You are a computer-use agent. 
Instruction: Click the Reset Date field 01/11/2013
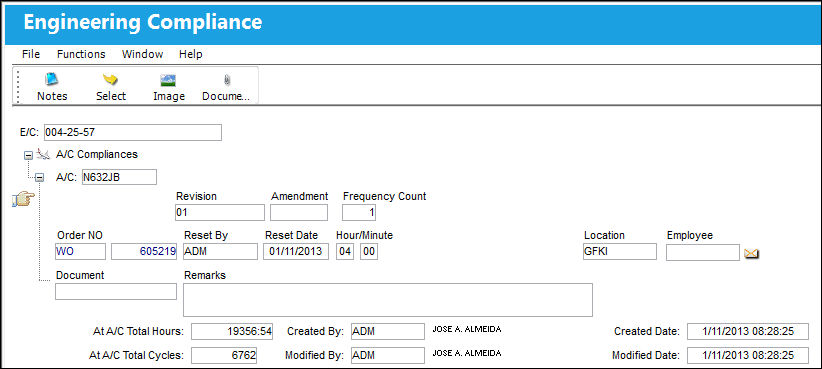(296, 252)
